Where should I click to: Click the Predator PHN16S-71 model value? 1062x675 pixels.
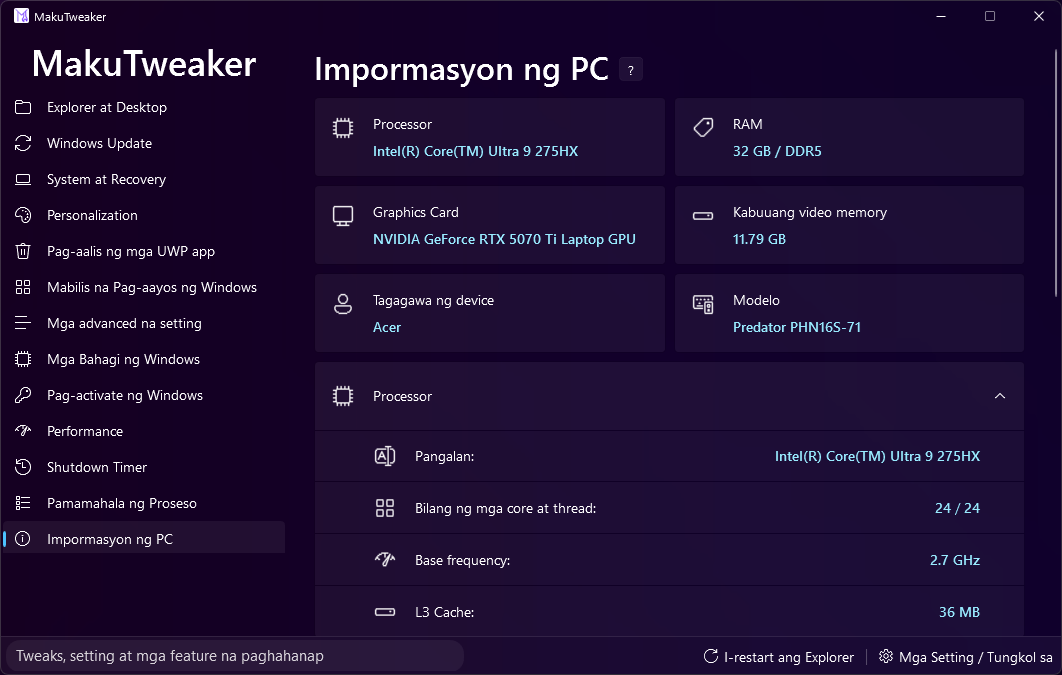click(x=796, y=327)
